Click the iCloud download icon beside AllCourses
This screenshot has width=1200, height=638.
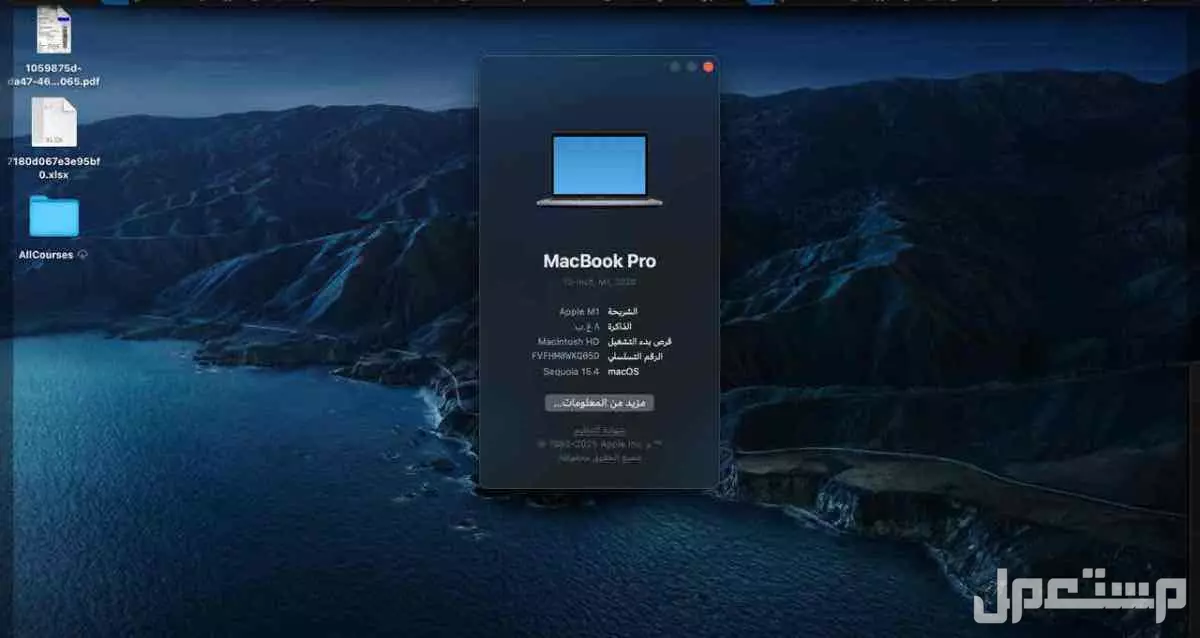[x=82, y=255]
